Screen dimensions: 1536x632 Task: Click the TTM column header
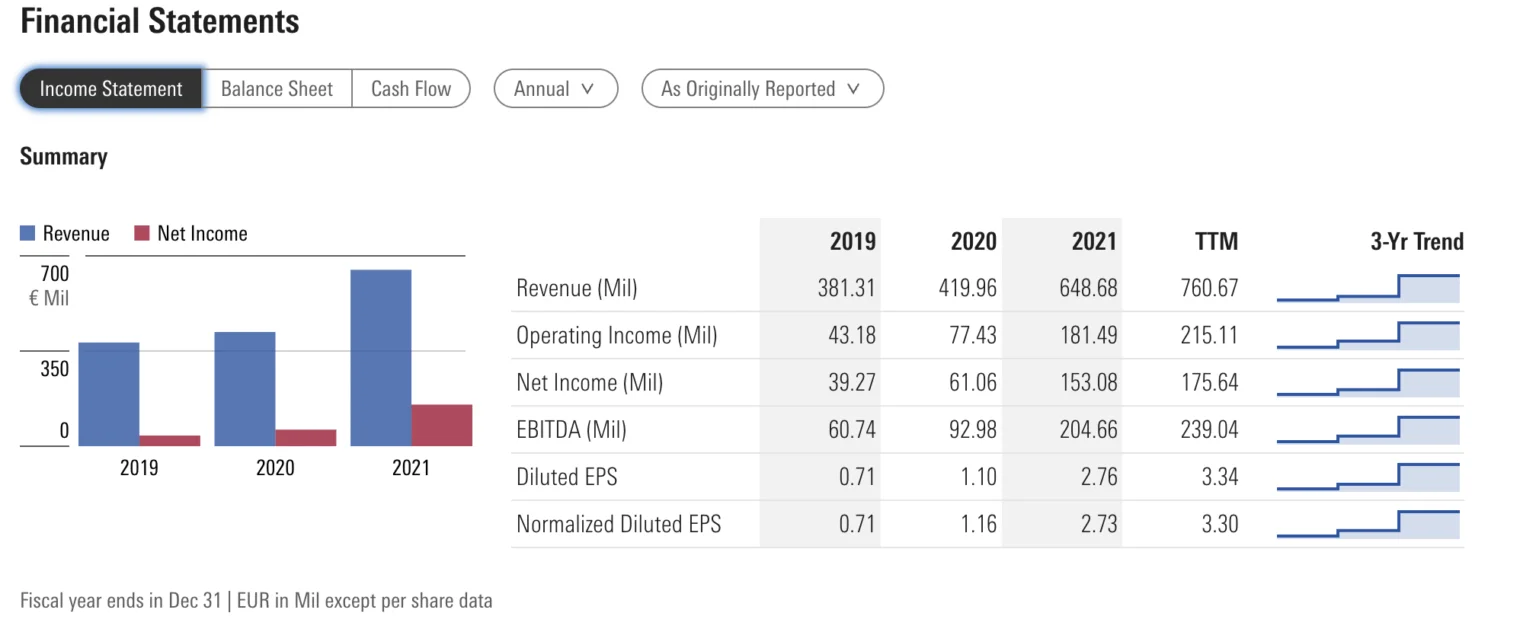(x=1216, y=241)
